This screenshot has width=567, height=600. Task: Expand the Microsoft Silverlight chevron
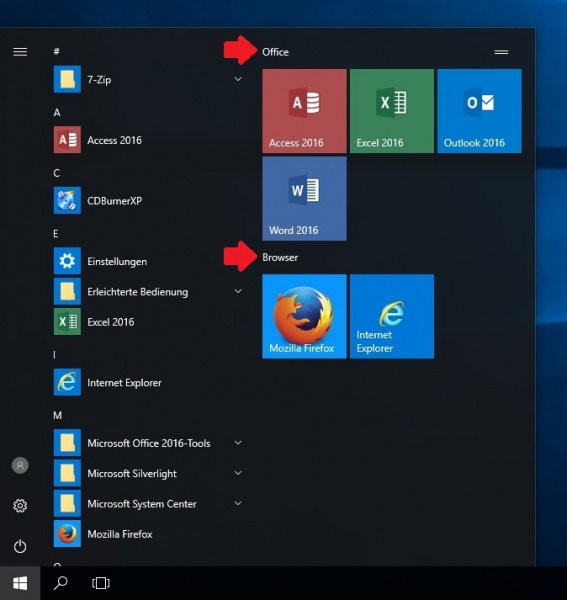[x=238, y=473]
